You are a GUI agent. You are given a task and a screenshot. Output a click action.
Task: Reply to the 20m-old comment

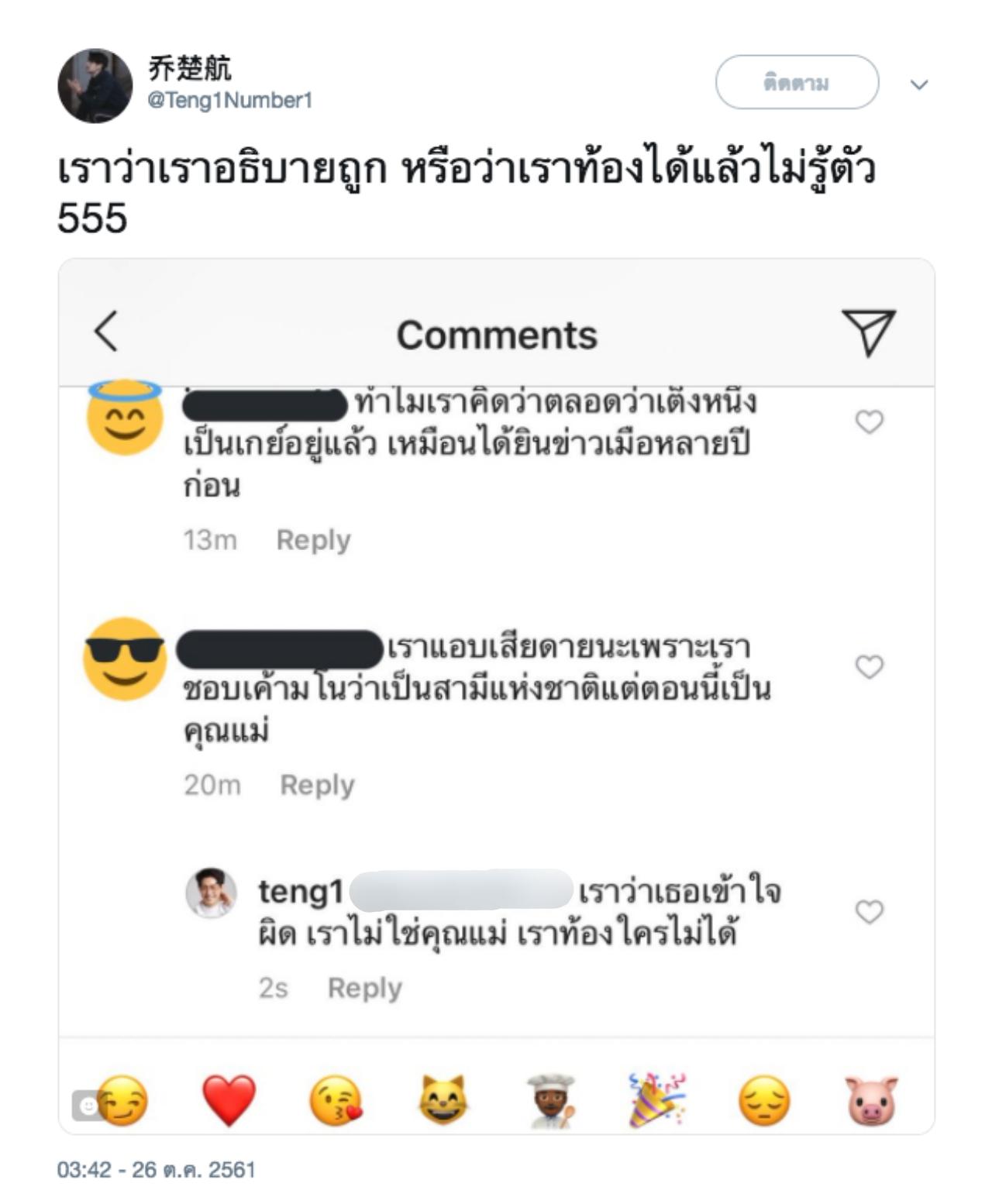coord(317,784)
